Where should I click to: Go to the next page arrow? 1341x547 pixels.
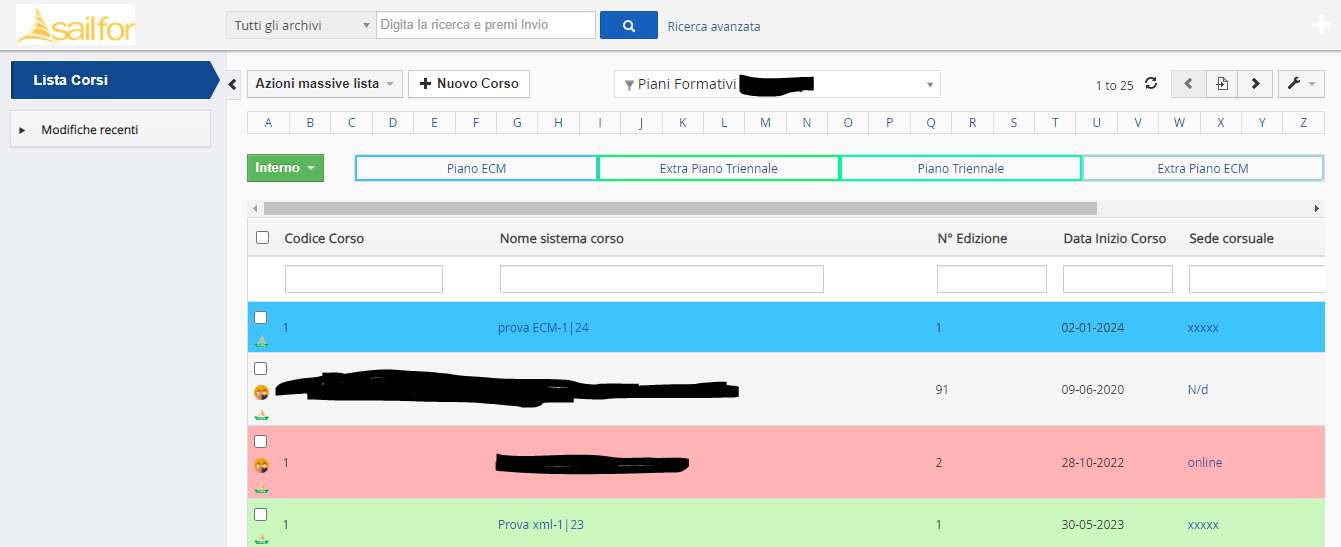(x=1255, y=84)
